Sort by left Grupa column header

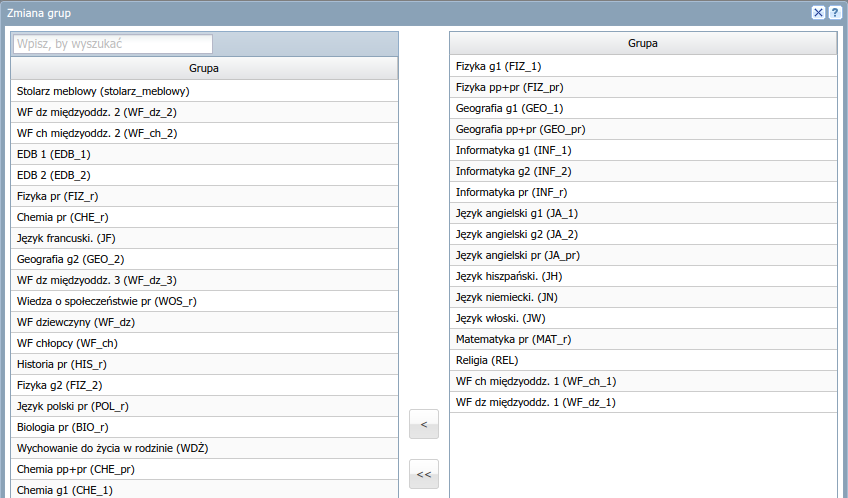click(204, 68)
